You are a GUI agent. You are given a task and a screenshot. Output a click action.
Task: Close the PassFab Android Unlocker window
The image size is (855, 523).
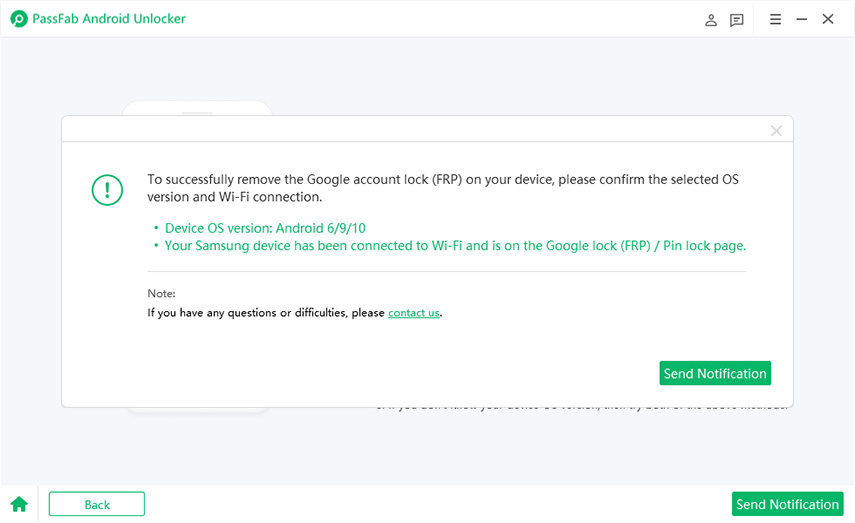point(828,19)
